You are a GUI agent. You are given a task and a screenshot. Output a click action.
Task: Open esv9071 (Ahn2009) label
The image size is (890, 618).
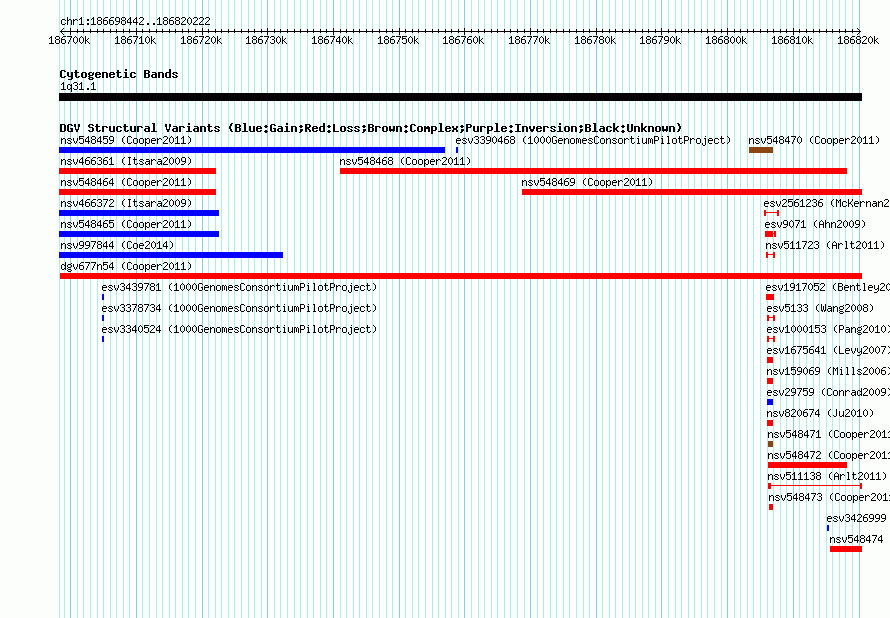pos(815,224)
